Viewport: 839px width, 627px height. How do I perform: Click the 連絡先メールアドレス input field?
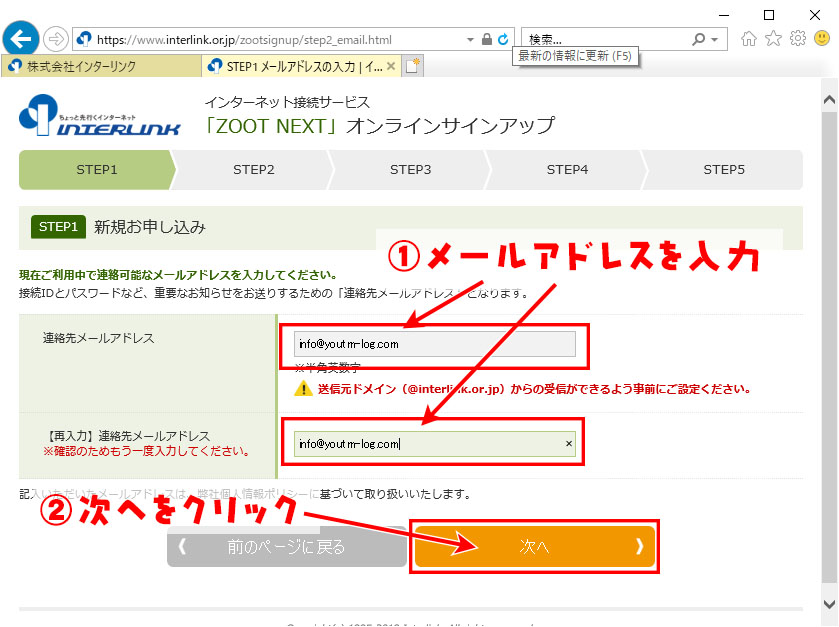[x=434, y=344]
